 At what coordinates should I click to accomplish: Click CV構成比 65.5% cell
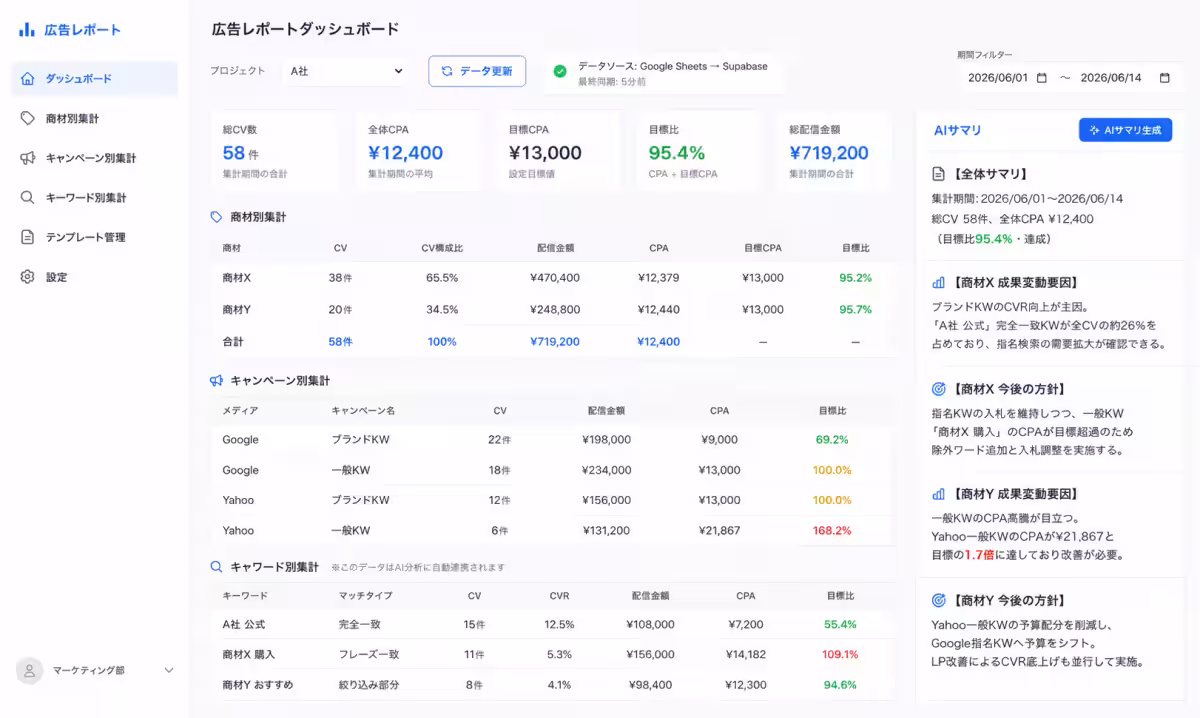pyautogui.click(x=442, y=278)
